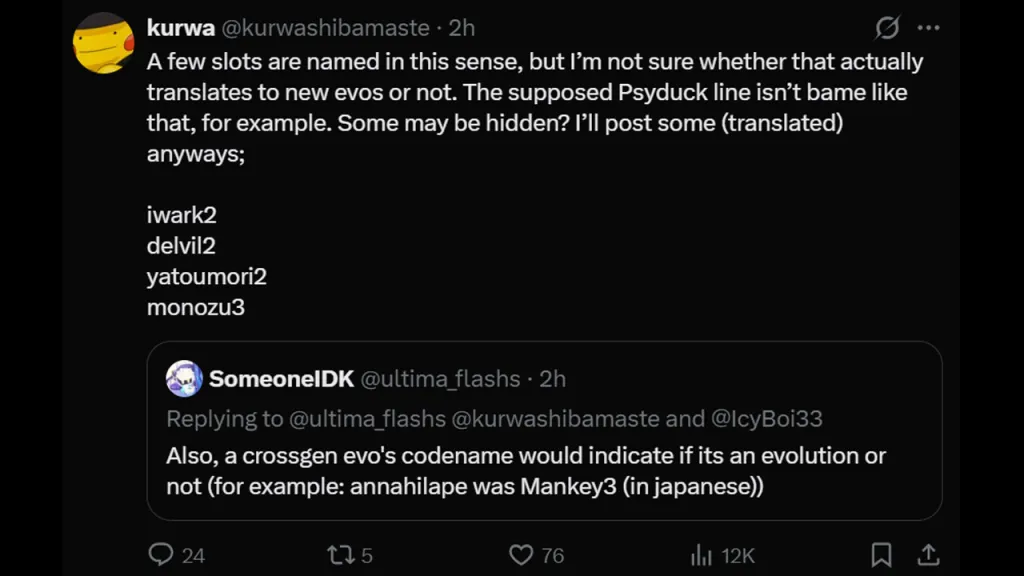Open SomeoneIDK's profile avatar
Viewport: 1024px width, 576px height.
coord(184,379)
